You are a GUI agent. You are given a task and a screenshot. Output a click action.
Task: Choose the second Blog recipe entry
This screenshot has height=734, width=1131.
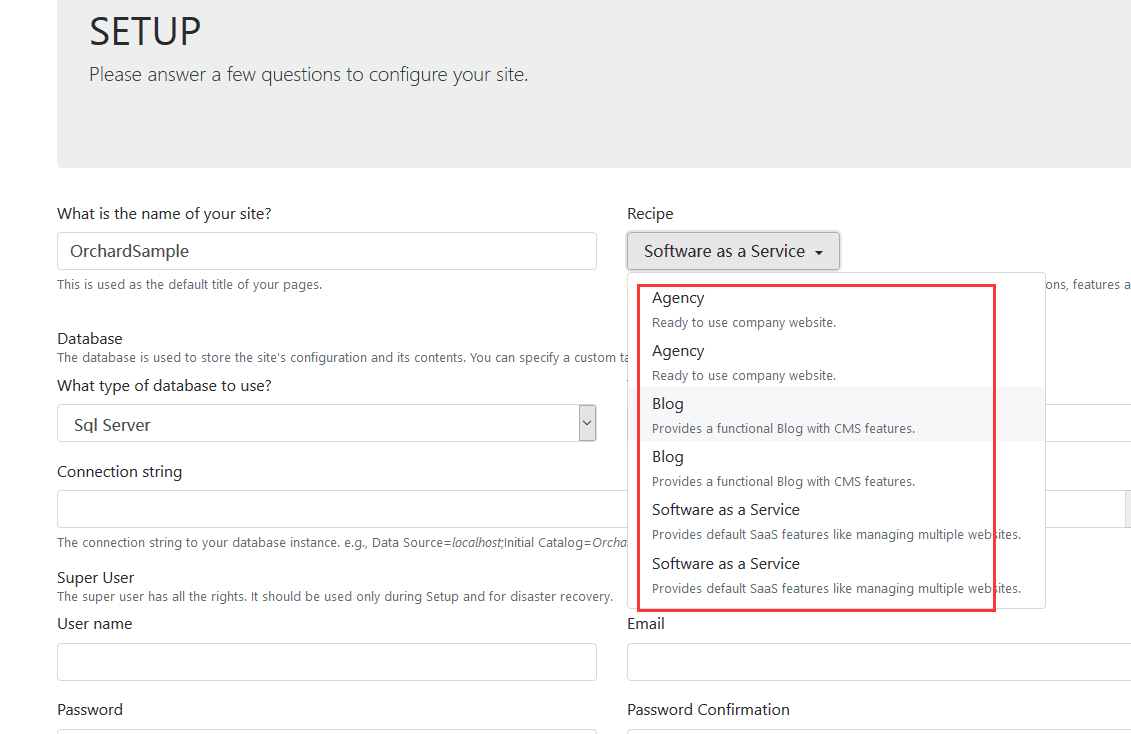coord(837,468)
